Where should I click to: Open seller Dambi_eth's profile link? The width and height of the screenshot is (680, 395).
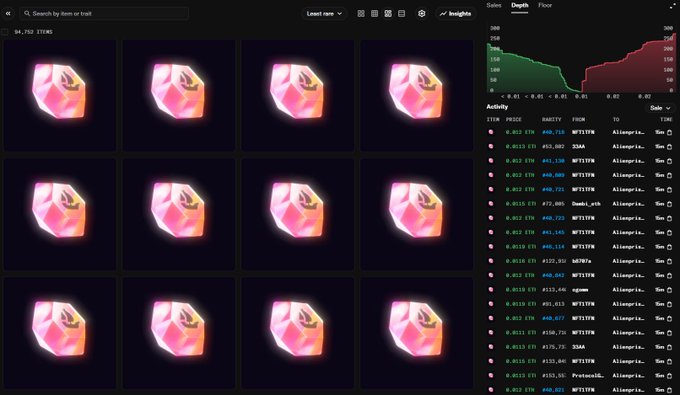tap(586, 204)
